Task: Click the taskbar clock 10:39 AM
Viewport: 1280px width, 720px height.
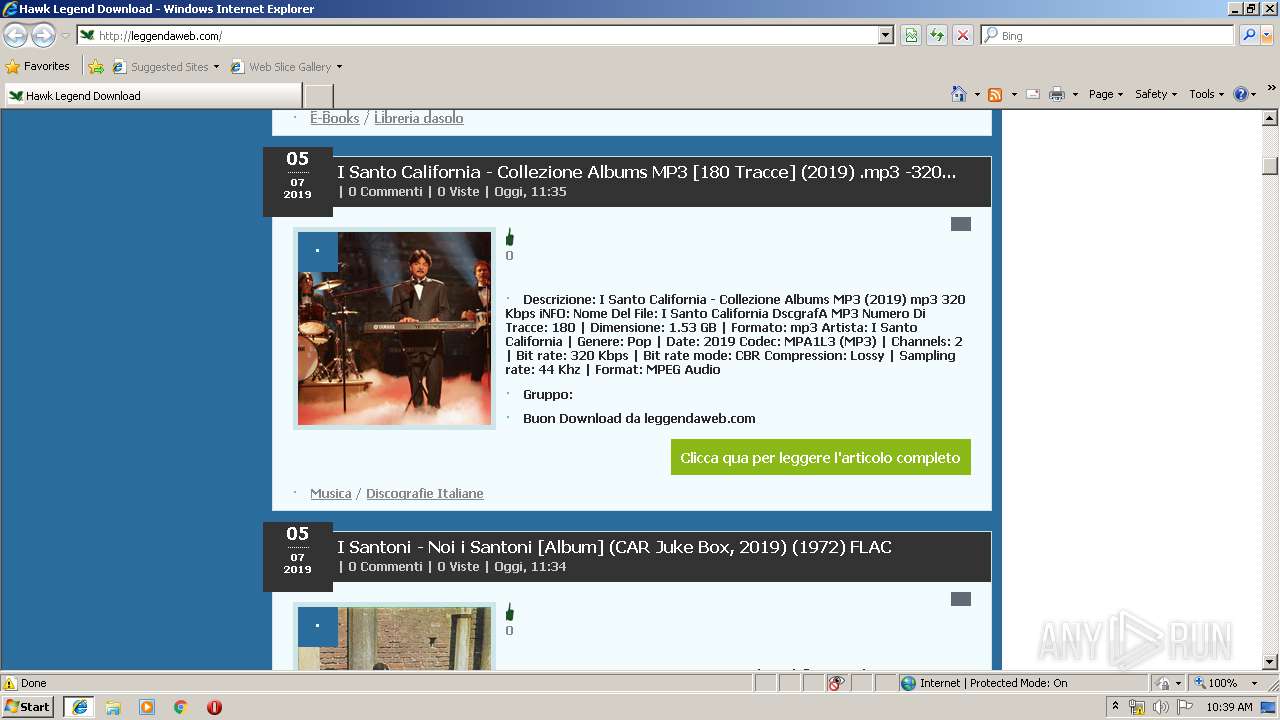Action: (1230, 707)
